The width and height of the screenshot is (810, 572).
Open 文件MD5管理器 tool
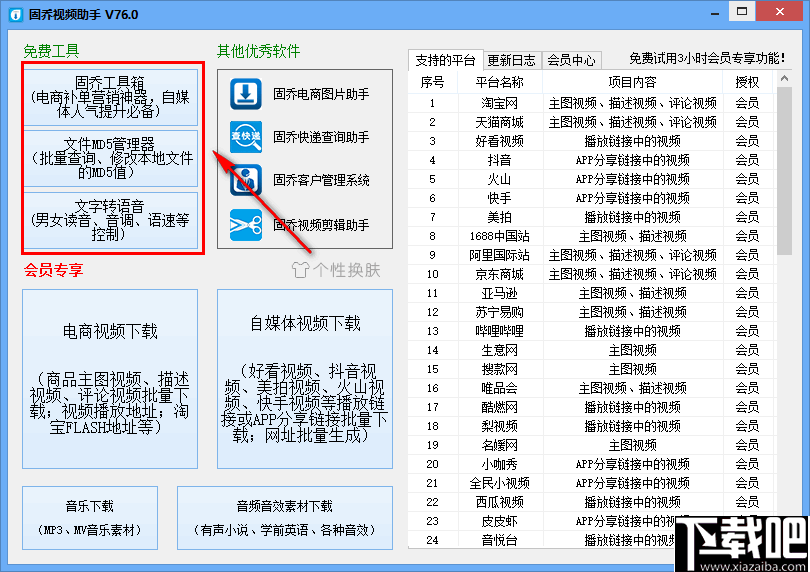(110, 158)
